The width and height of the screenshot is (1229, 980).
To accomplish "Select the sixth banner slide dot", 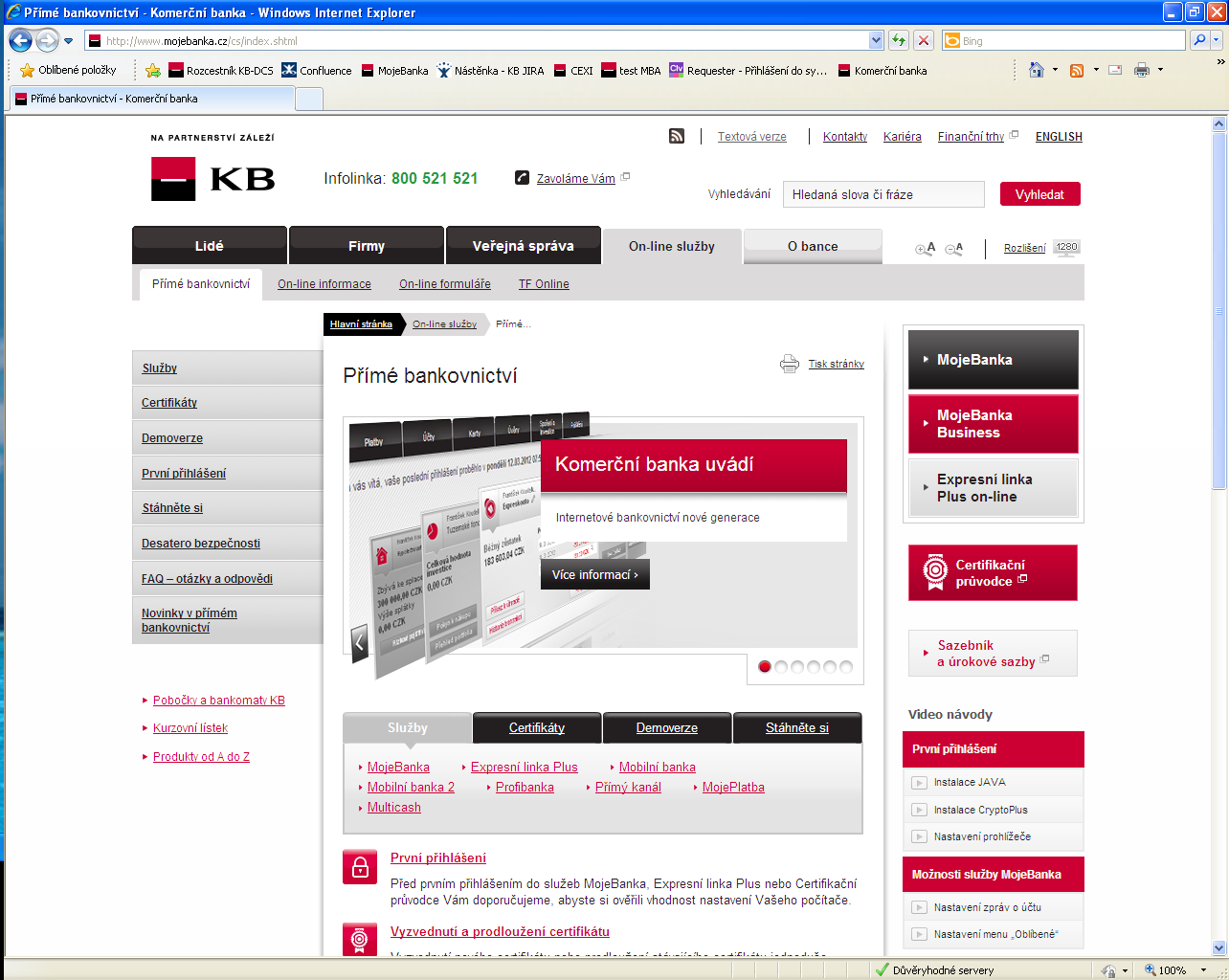I will (846, 667).
